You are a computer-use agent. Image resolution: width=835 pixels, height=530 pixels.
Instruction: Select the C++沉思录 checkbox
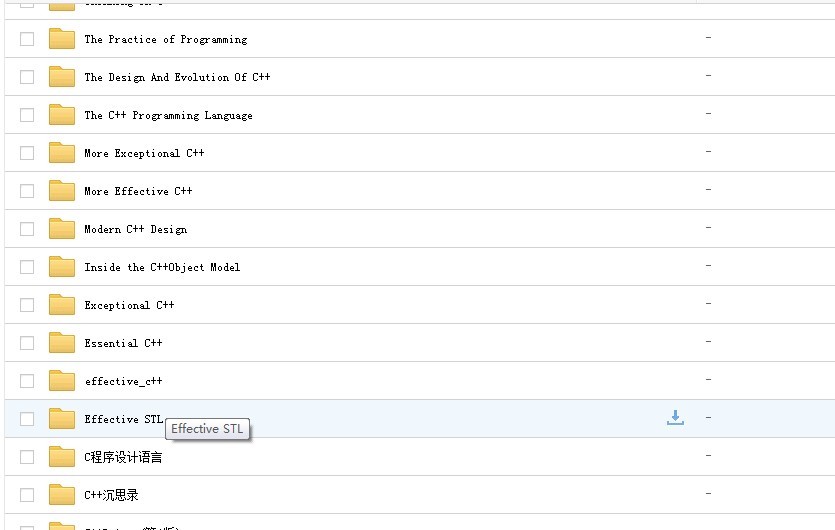tap(27, 495)
